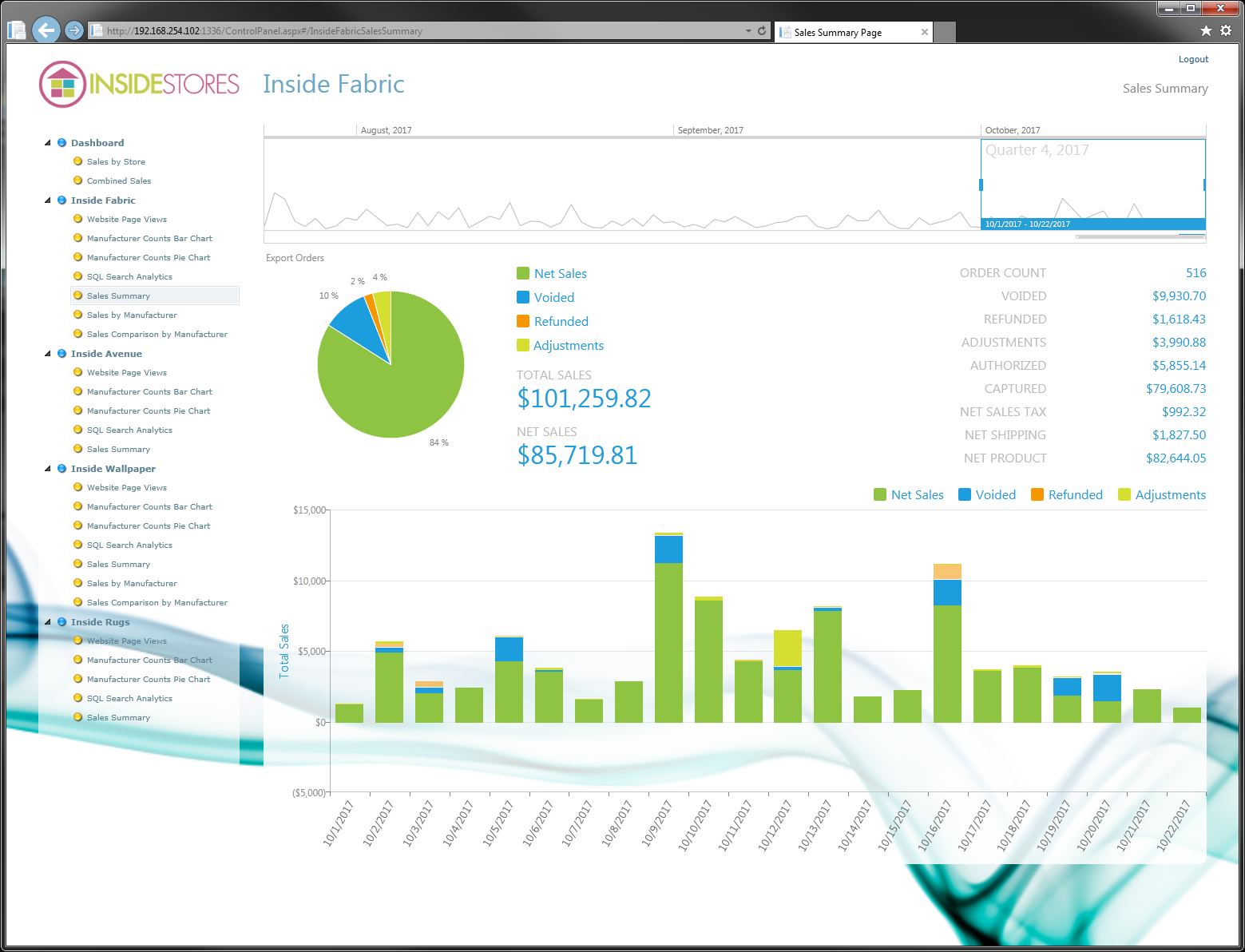Toggle Net Sales in bar chart legend

pos(909,494)
